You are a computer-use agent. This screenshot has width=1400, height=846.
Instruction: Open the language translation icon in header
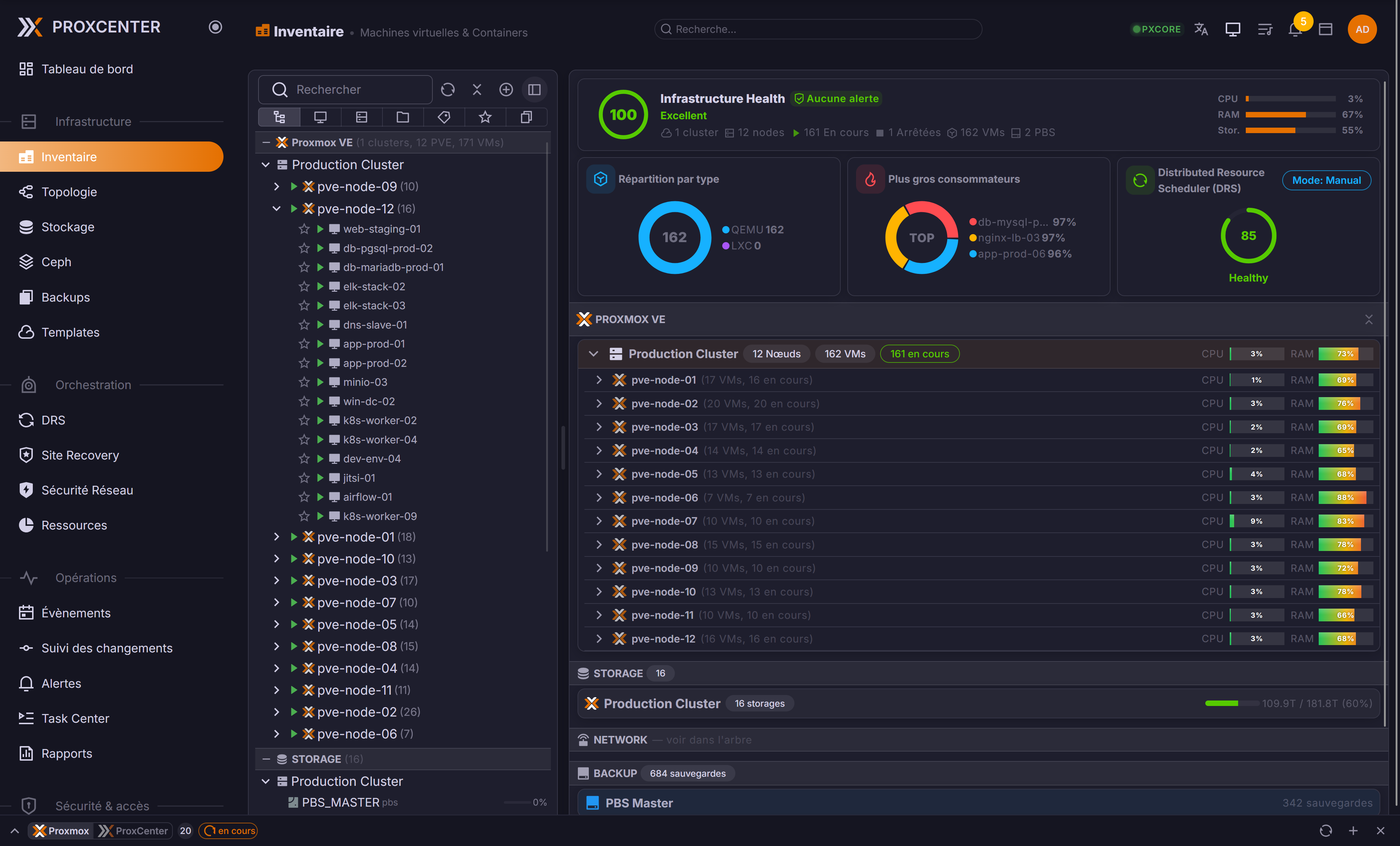pyautogui.click(x=1201, y=29)
